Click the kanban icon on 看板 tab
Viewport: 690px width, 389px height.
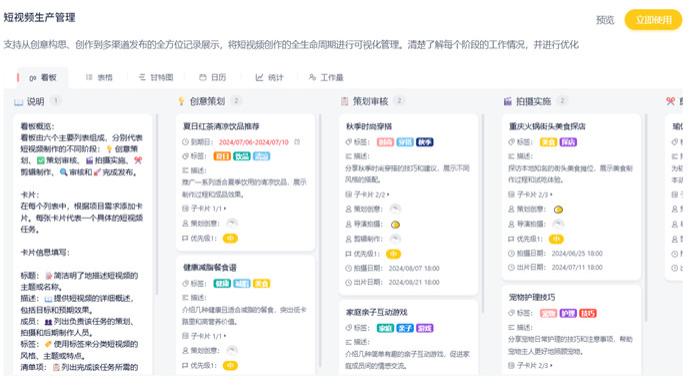pyautogui.click(x=33, y=78)
